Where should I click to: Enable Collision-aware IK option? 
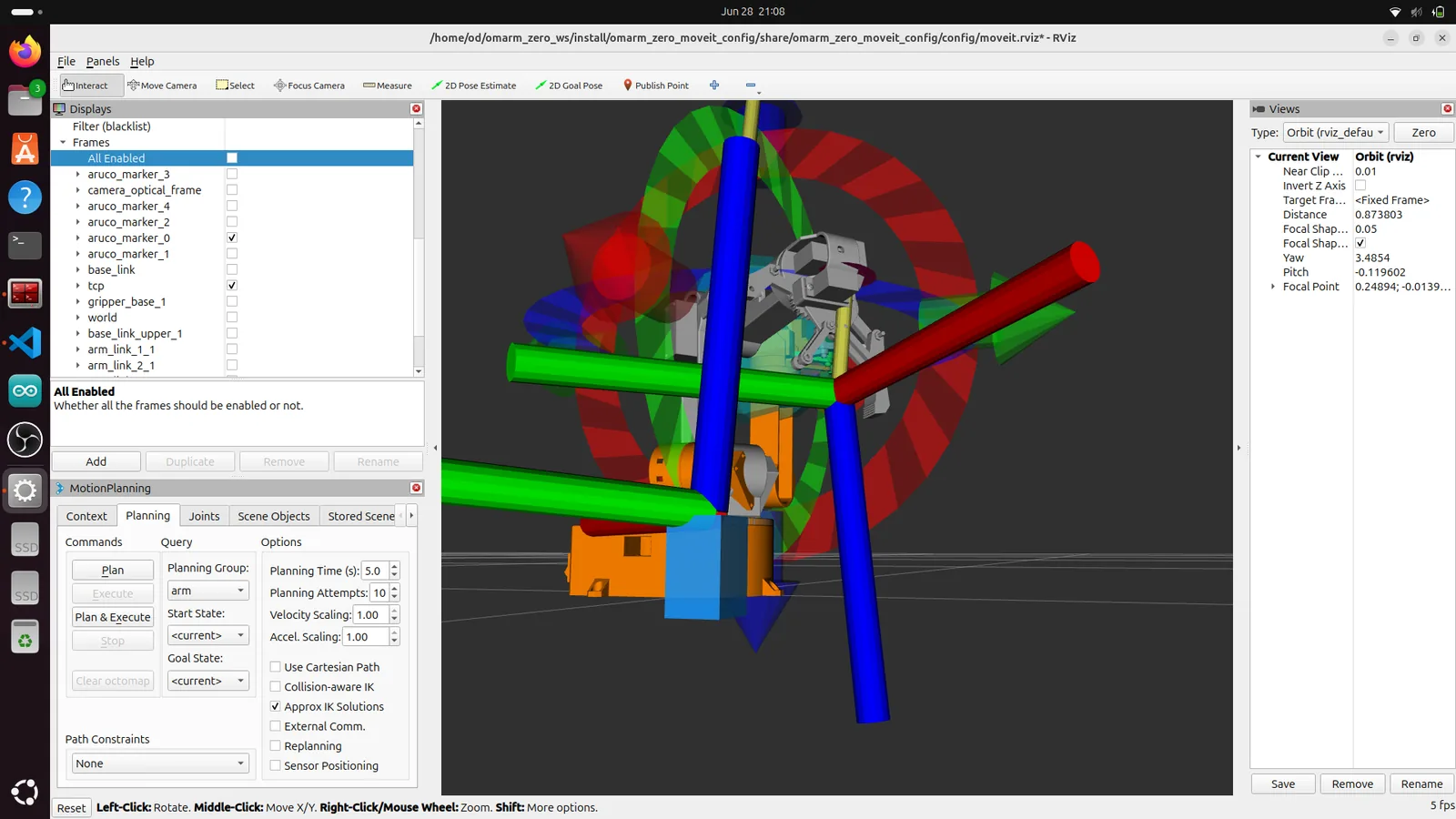(x=275, y=687)
